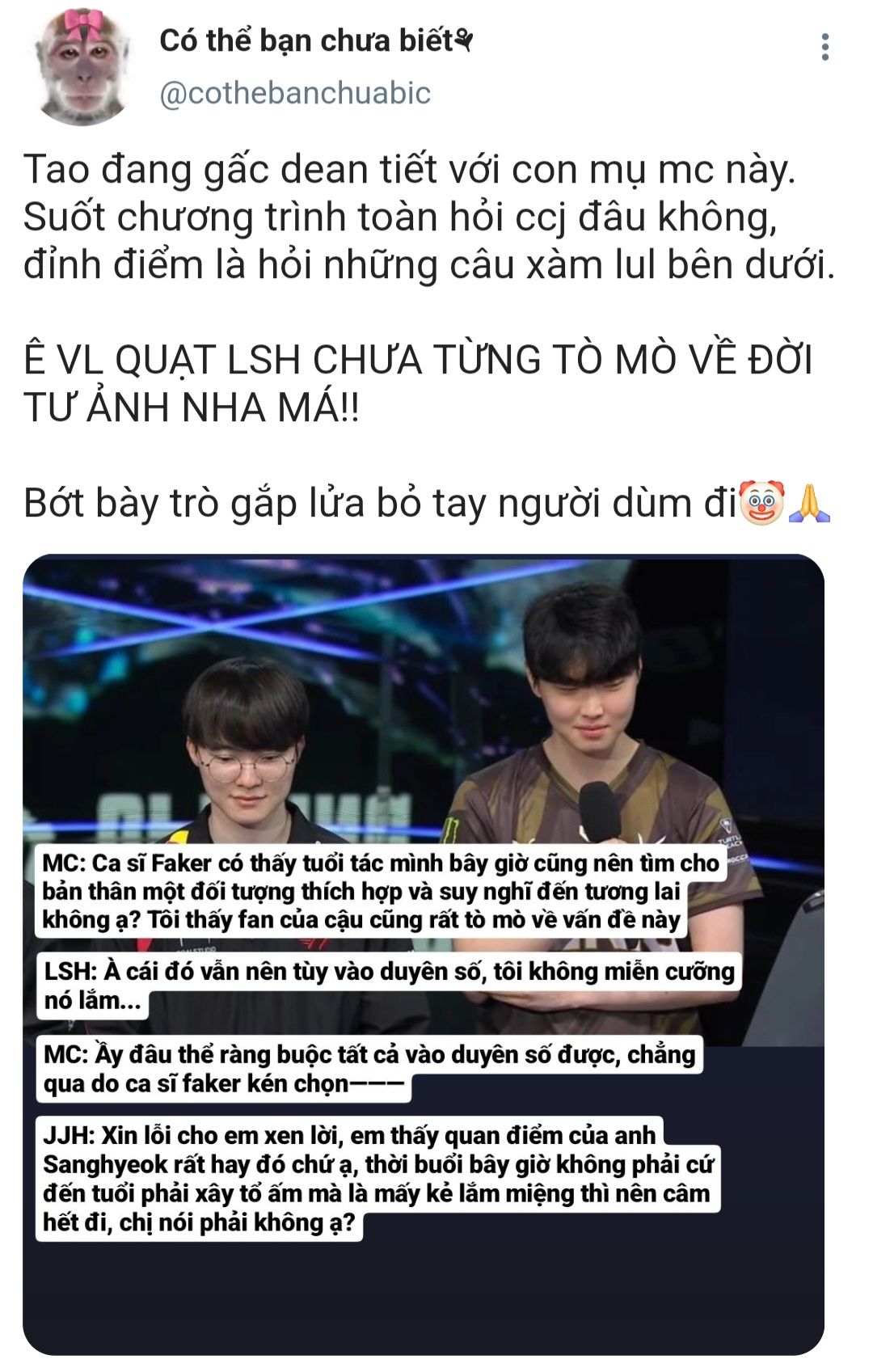This screenshot has width=873, height=1372.
Task: Click the JJH caption beginning "Xin lỗi"
Action: (377, 1179)
